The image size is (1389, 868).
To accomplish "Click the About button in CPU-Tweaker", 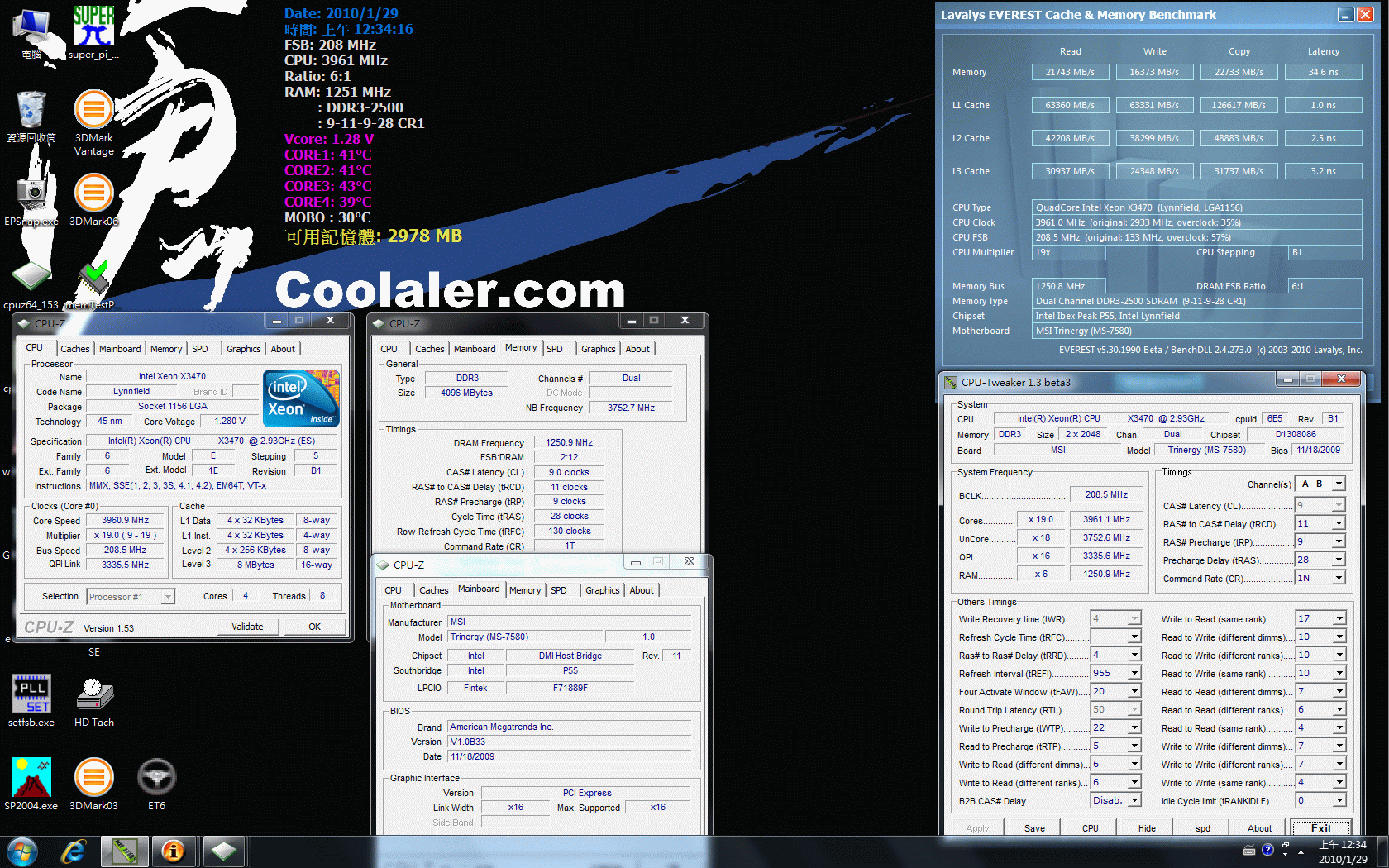I will click(1259, 827).
